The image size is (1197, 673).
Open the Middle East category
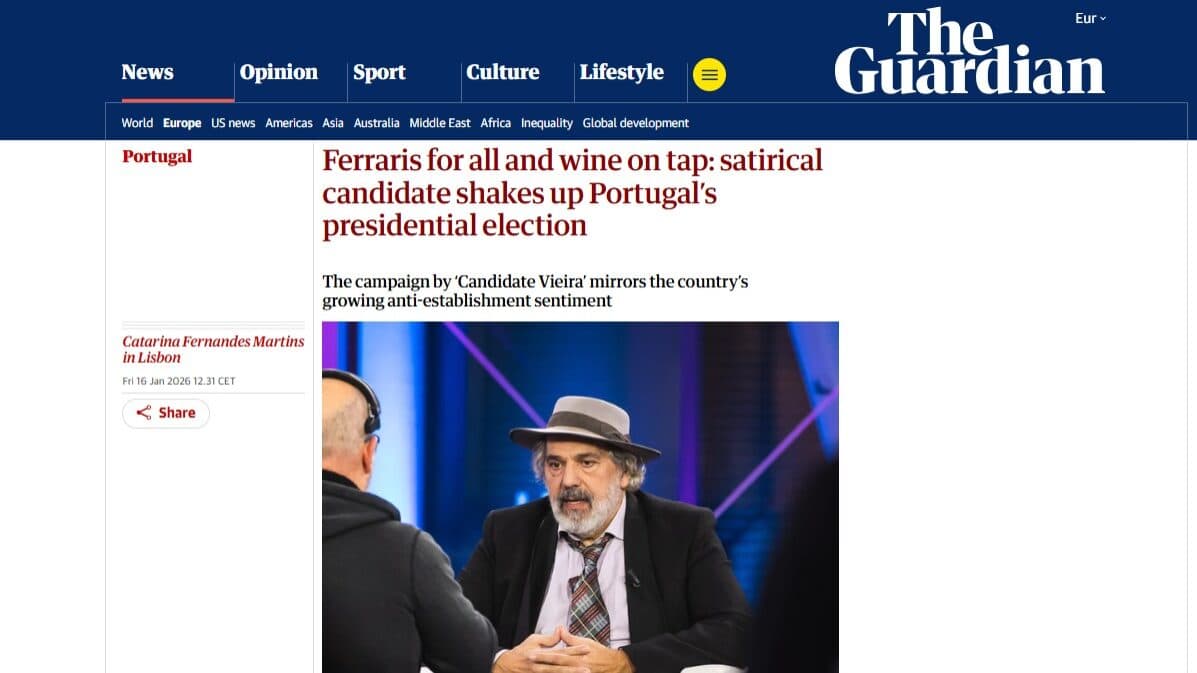(440, 123)
